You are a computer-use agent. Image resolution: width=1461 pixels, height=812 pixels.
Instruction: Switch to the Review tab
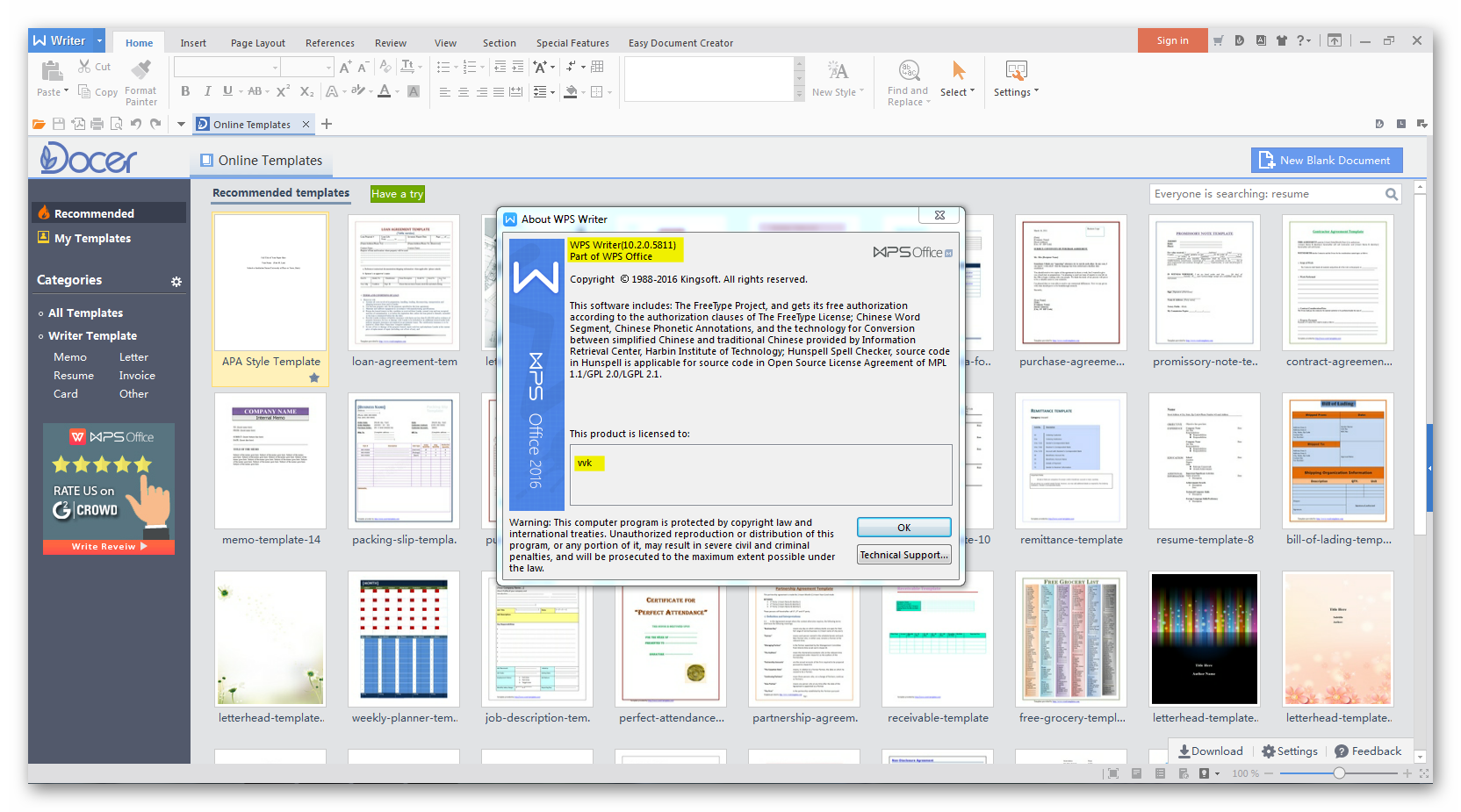391,43
